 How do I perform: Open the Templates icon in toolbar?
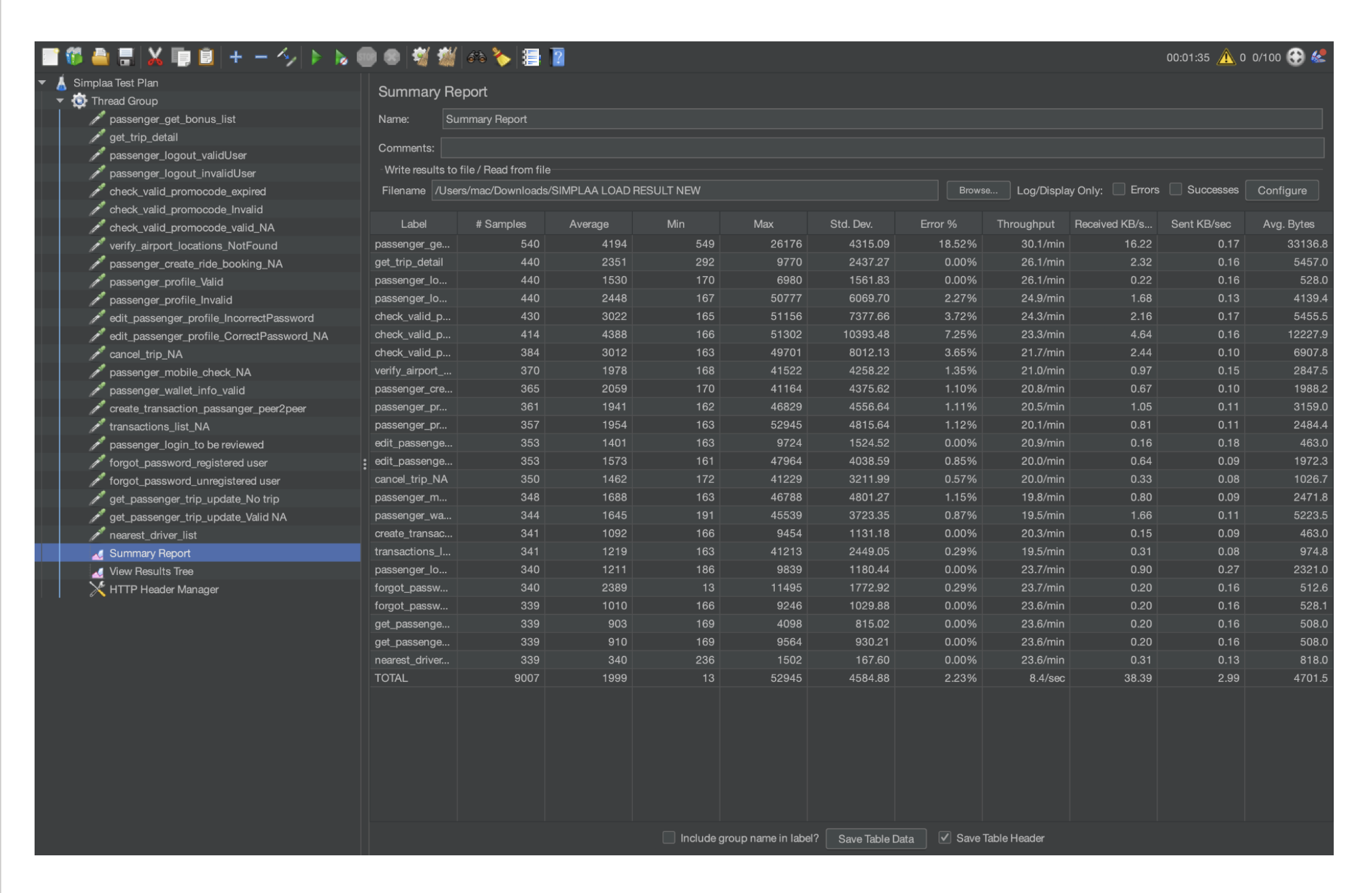click(75, 57)
